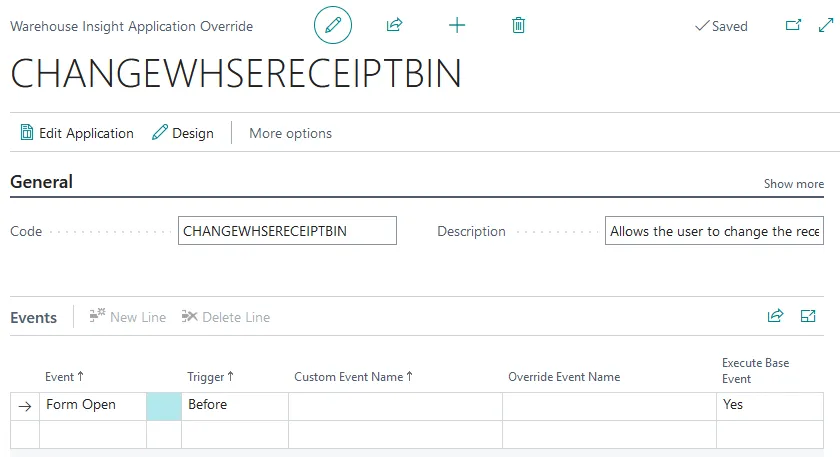Click the expand page diagonal arrows icon
The width and height of the screenshot is (840, 457).
[825, 26]
